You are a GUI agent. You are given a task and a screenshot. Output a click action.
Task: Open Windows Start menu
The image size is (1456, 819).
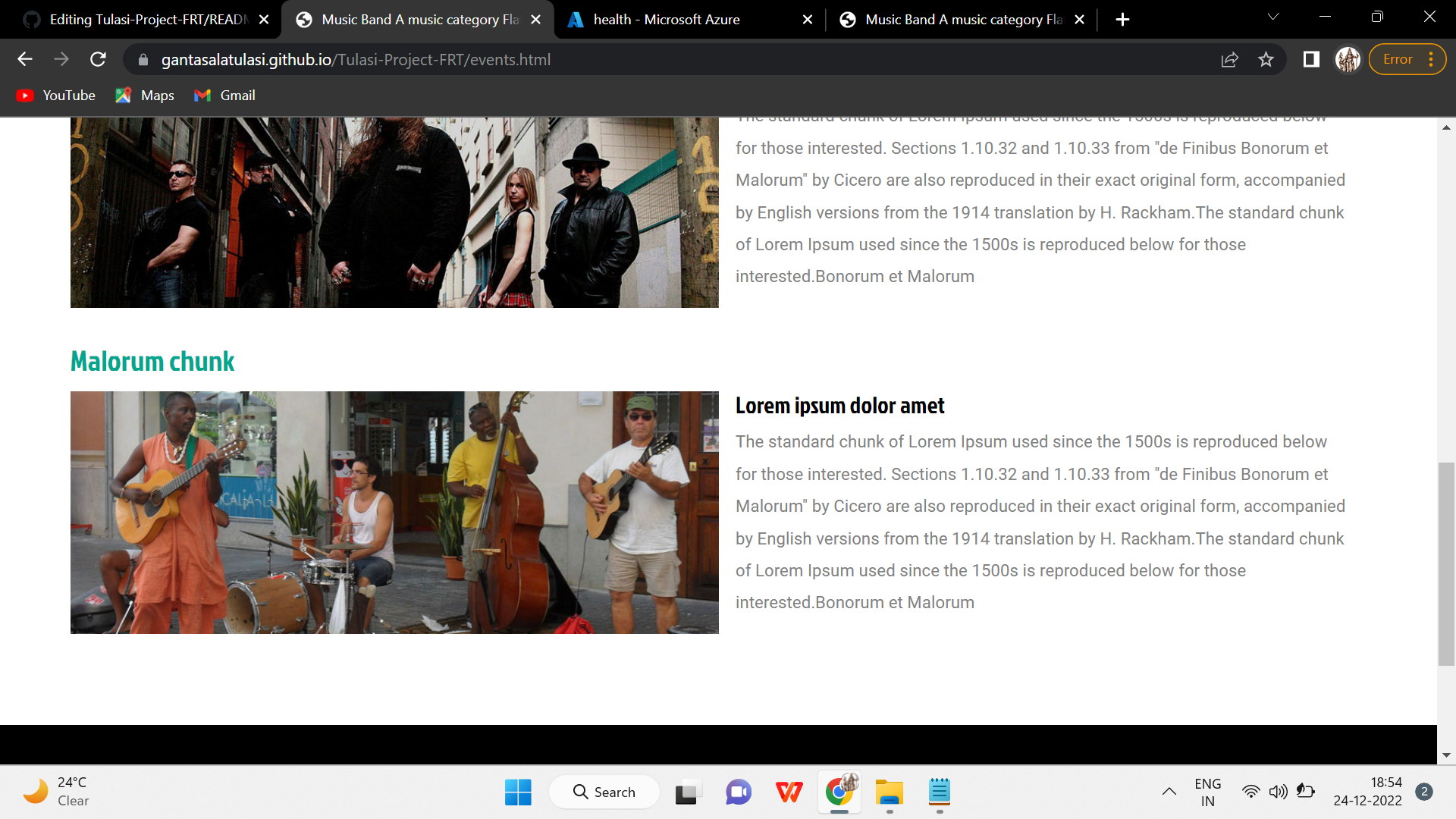(518, 792)
